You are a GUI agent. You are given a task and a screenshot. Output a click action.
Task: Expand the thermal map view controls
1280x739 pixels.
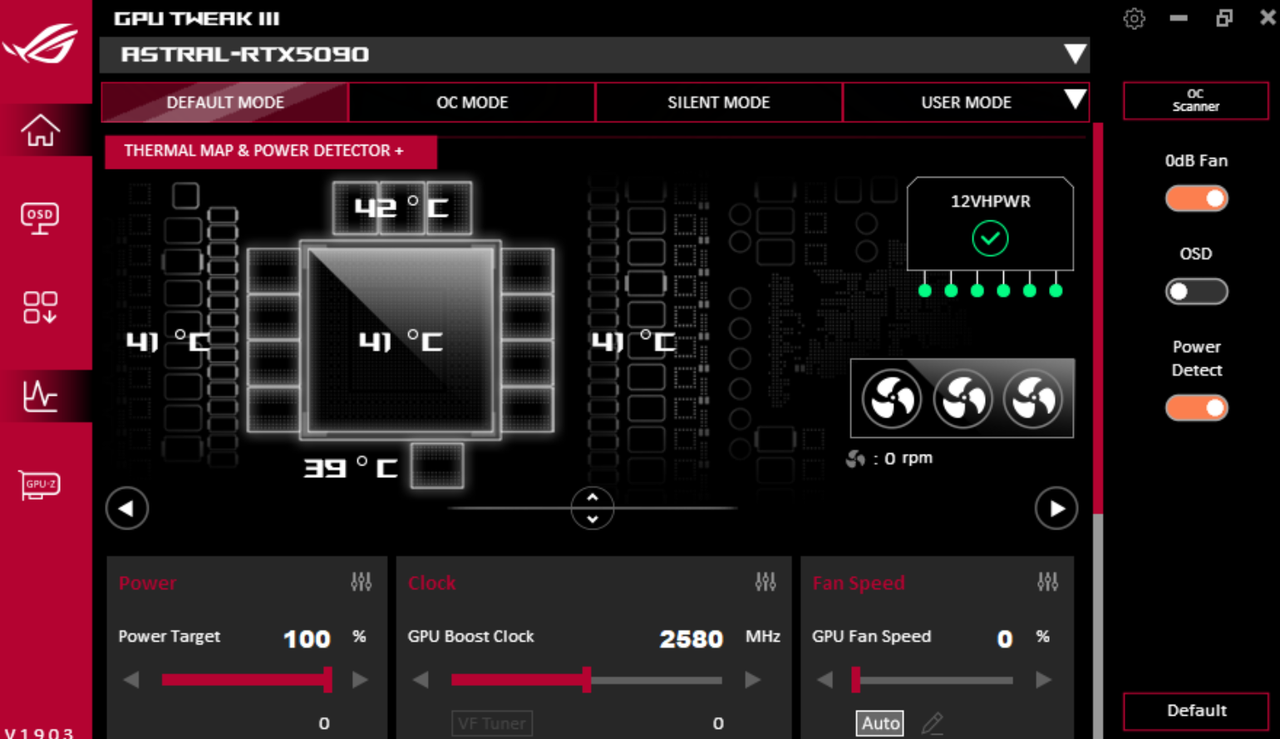click(592, 508)
